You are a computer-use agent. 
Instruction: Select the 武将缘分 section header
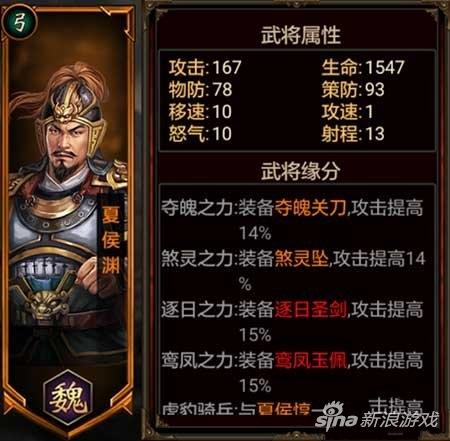(301, 171)
